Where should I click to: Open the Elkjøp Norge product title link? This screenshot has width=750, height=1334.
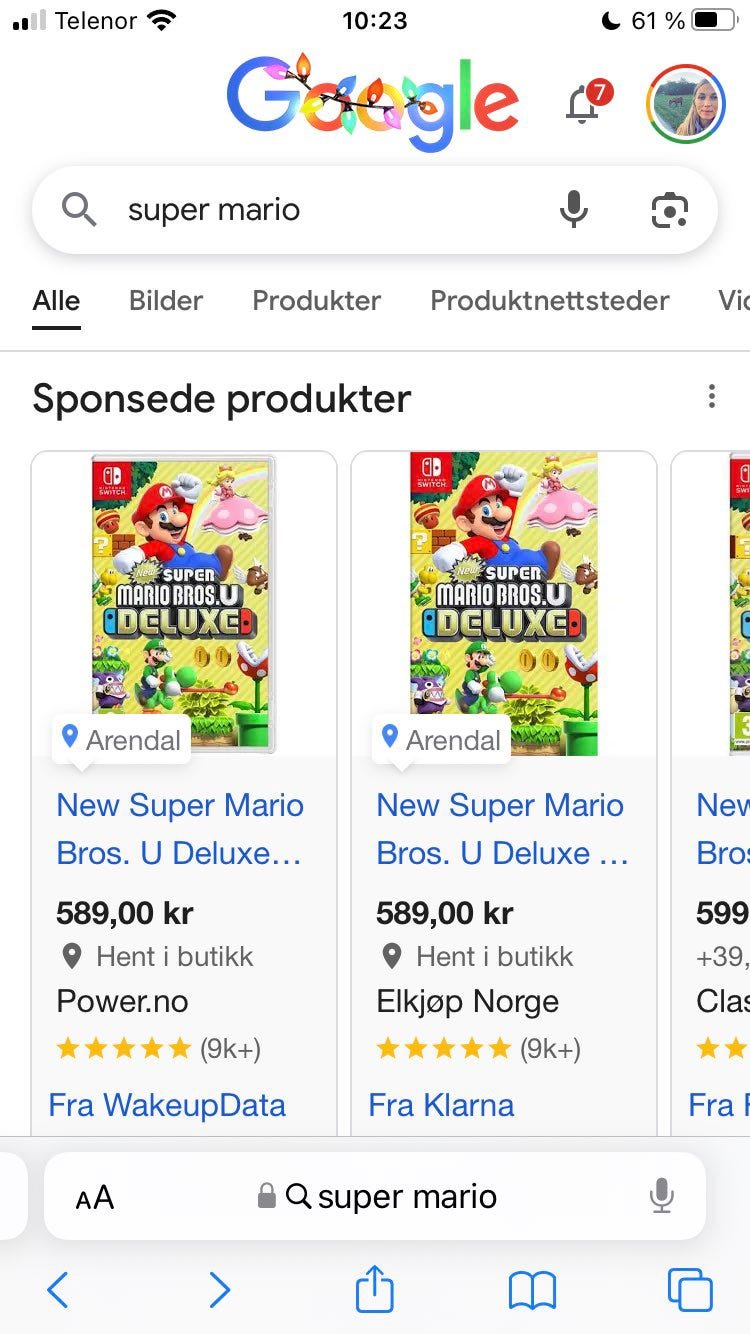pyautogui.click(x=501, y=829)
